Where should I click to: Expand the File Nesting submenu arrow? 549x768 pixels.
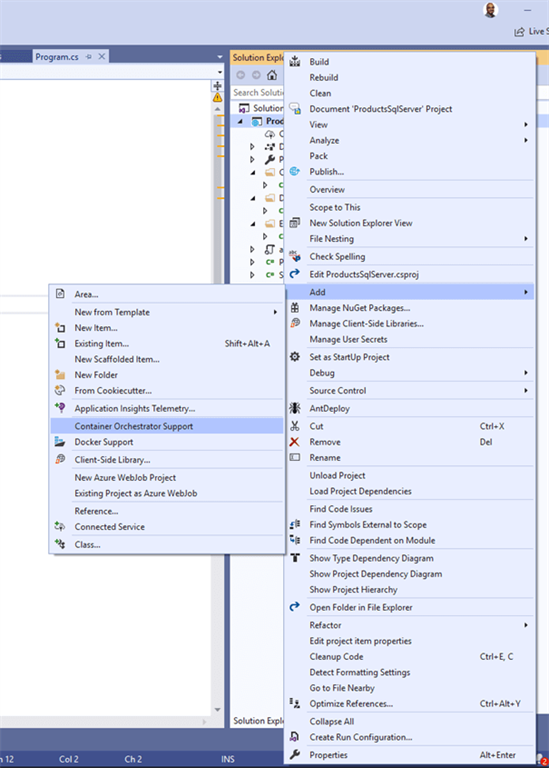click(x=526, y=239)
